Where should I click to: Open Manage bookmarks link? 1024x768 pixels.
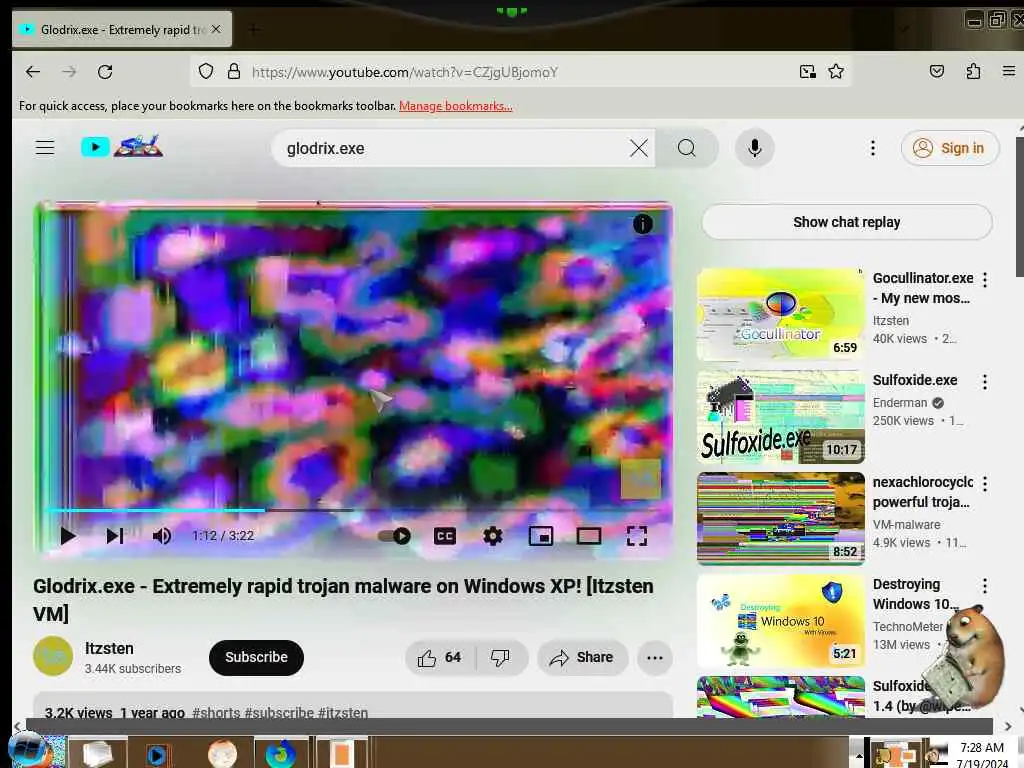click(456, 106)
